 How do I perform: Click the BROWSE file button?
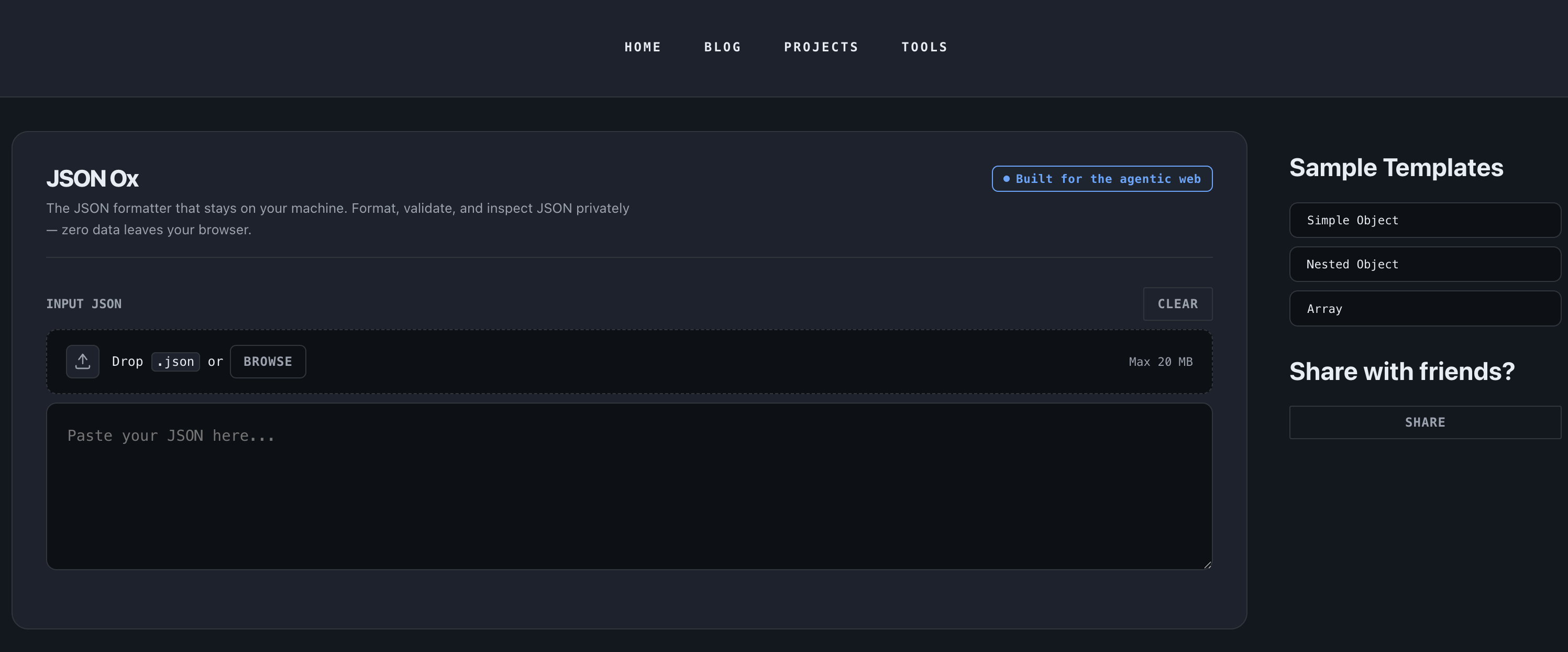(x=268, y=361)
